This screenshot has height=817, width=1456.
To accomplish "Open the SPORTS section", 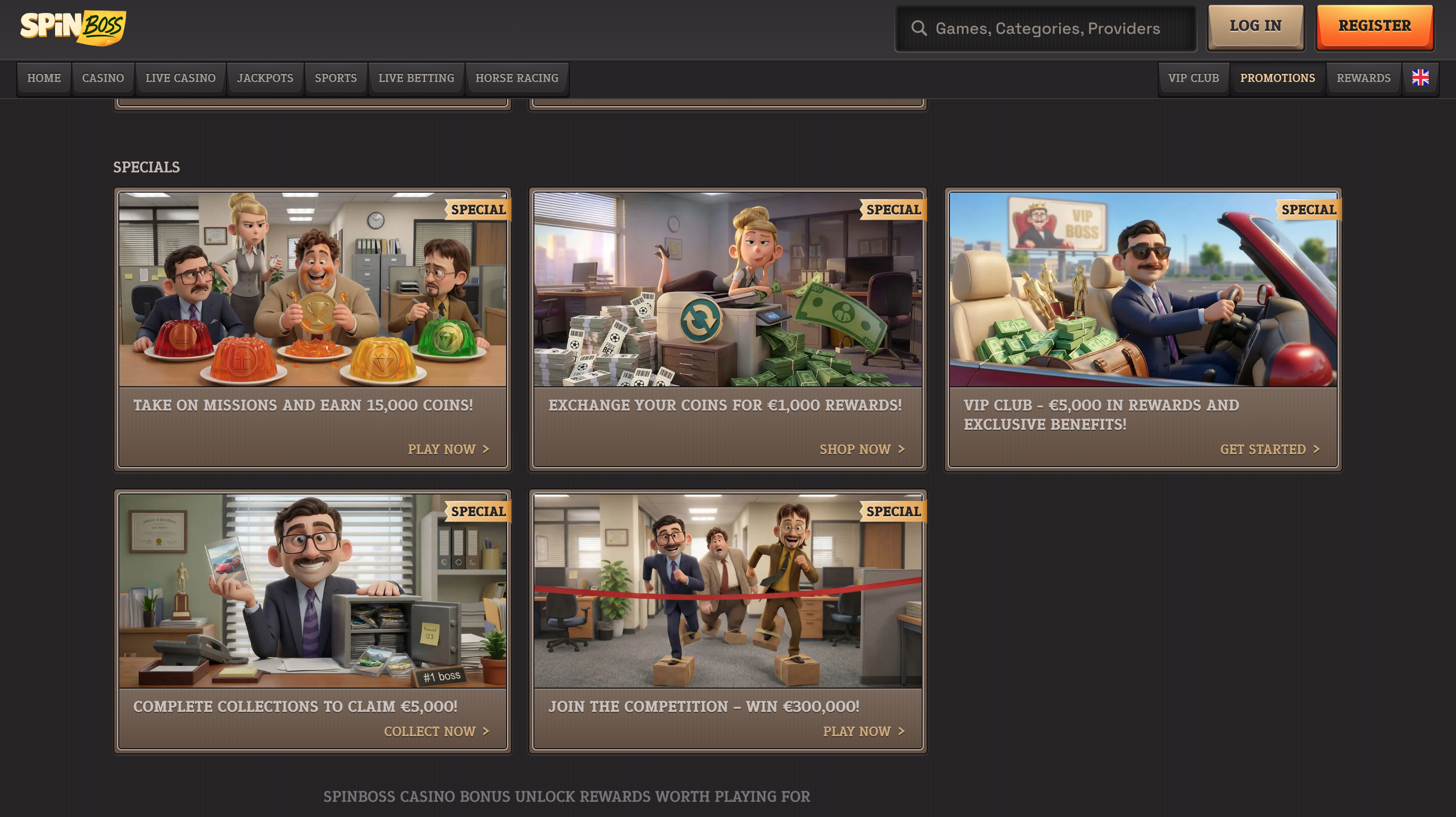I will (x=336, y=78).
